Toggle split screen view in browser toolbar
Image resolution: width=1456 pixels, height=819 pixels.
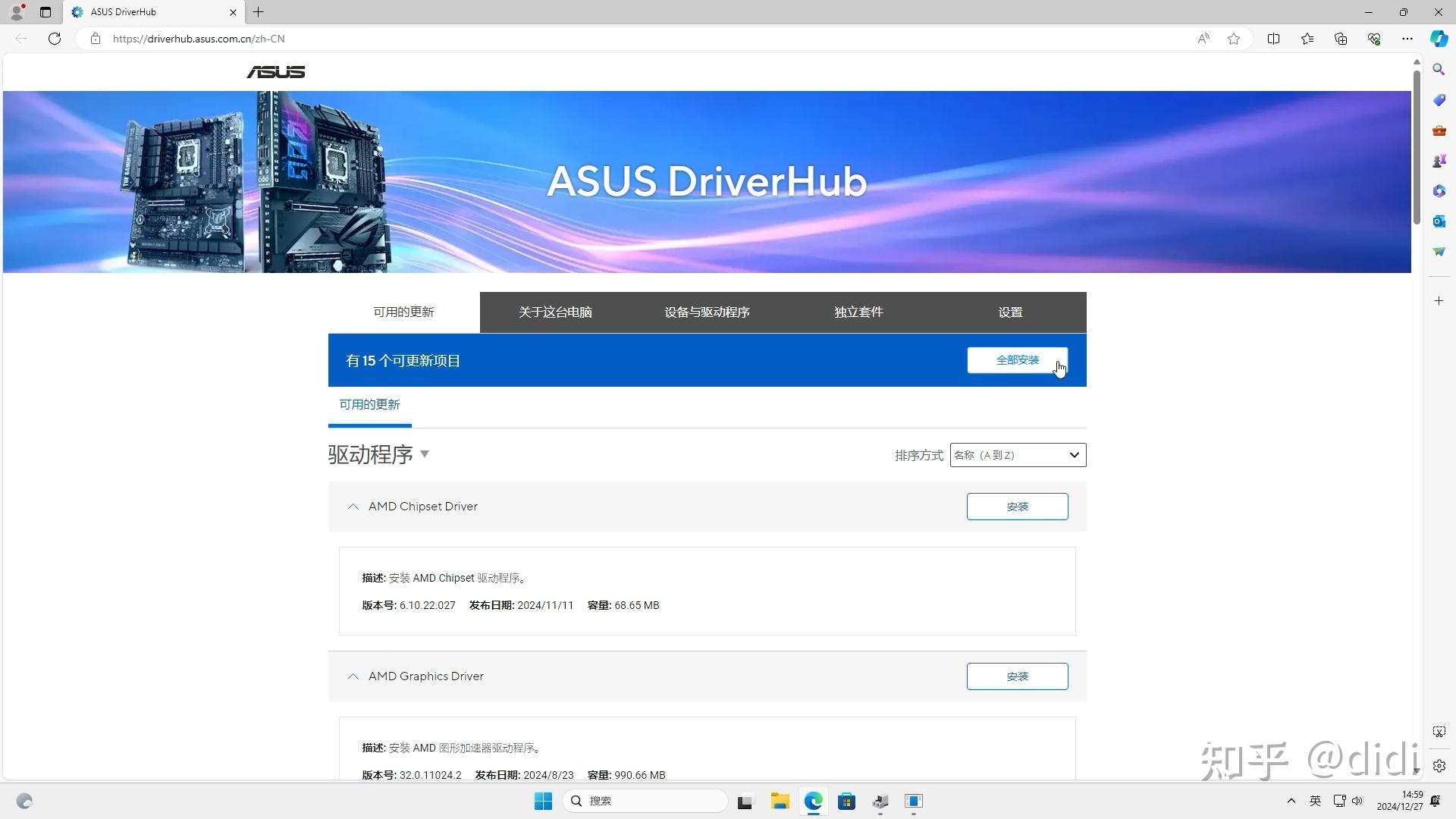click(1273, 39)
